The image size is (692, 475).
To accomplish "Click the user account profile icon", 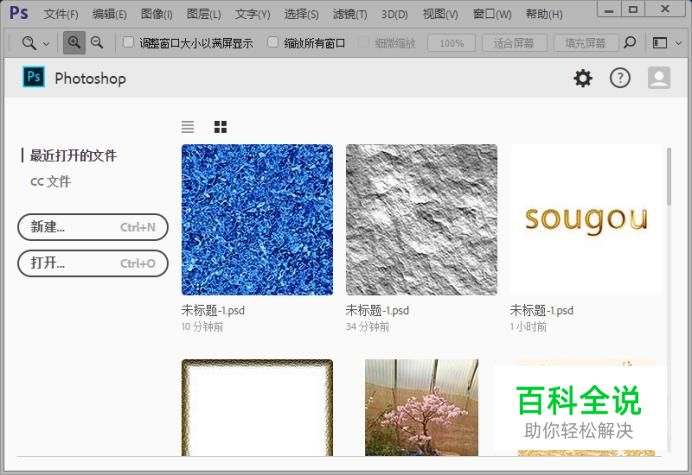I will click(x=659, y=78).
